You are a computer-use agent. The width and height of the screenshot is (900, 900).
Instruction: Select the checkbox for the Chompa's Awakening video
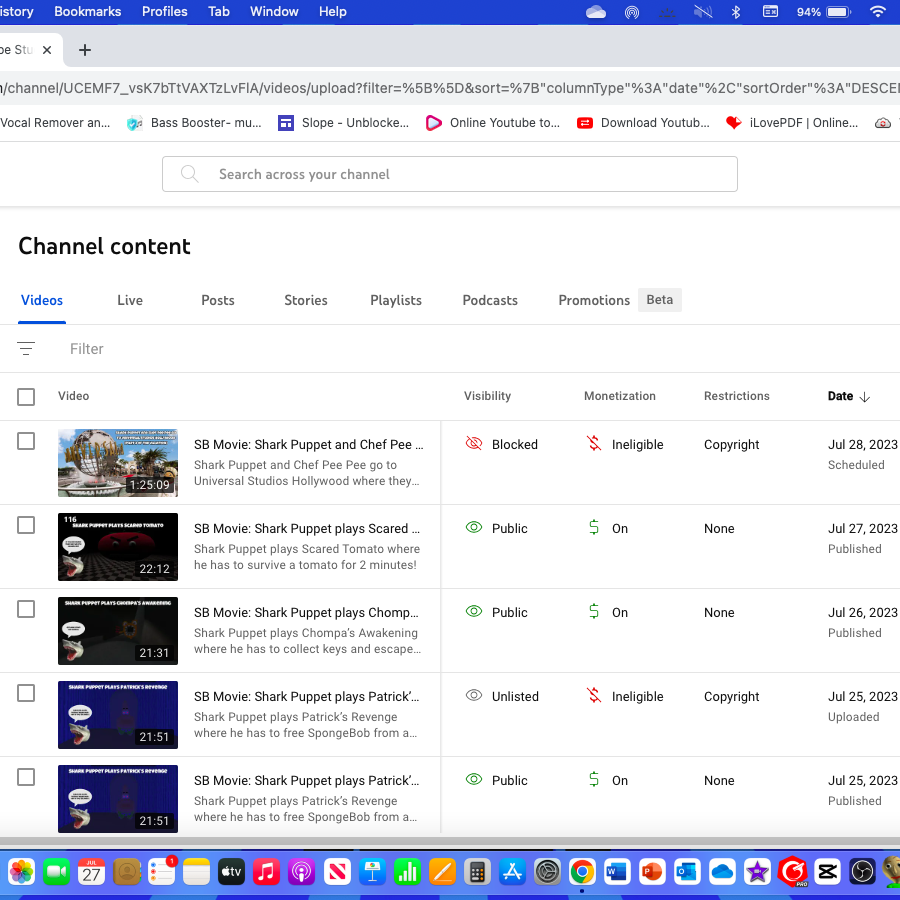point(26,609)
